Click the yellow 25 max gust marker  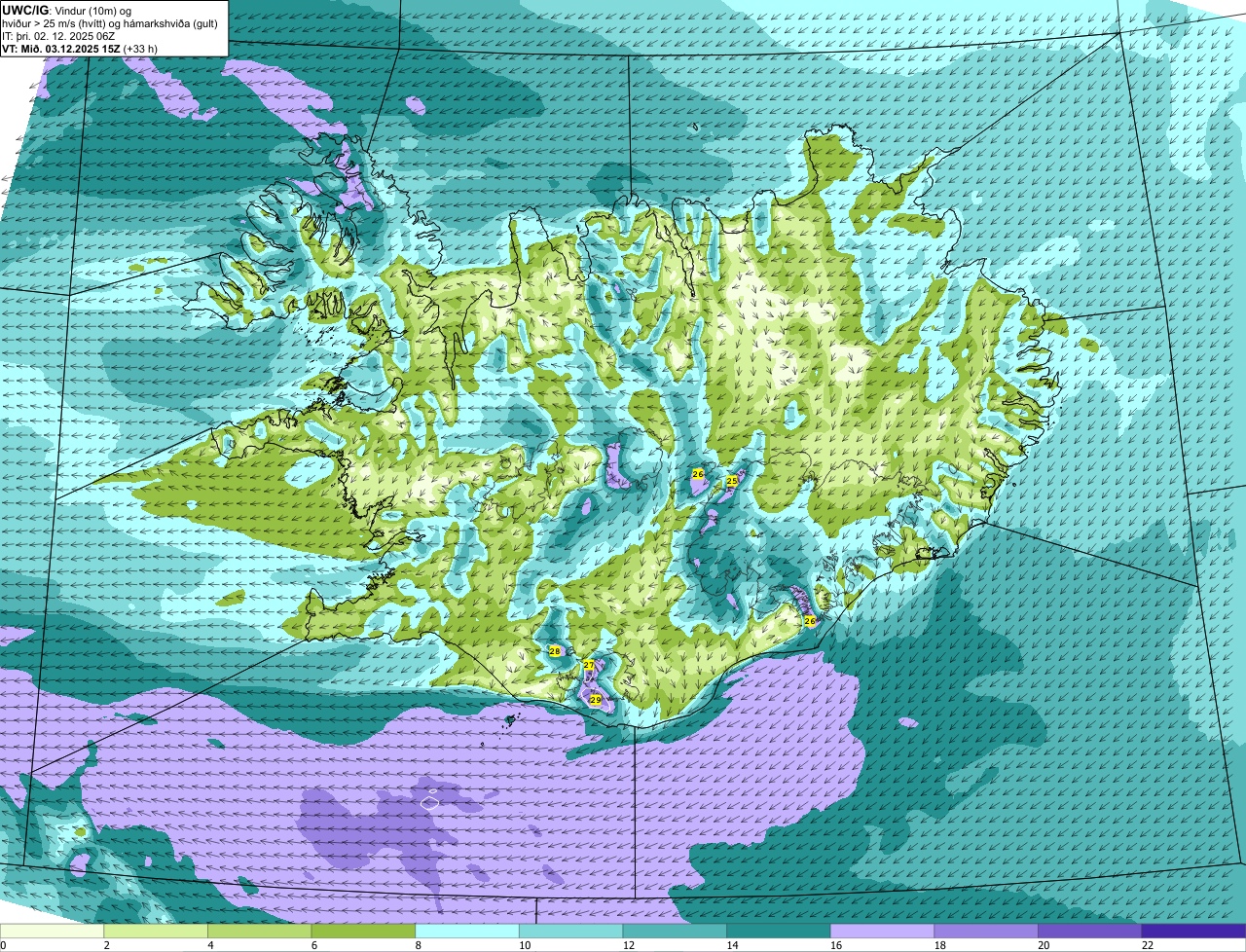(x=732, y=481)
